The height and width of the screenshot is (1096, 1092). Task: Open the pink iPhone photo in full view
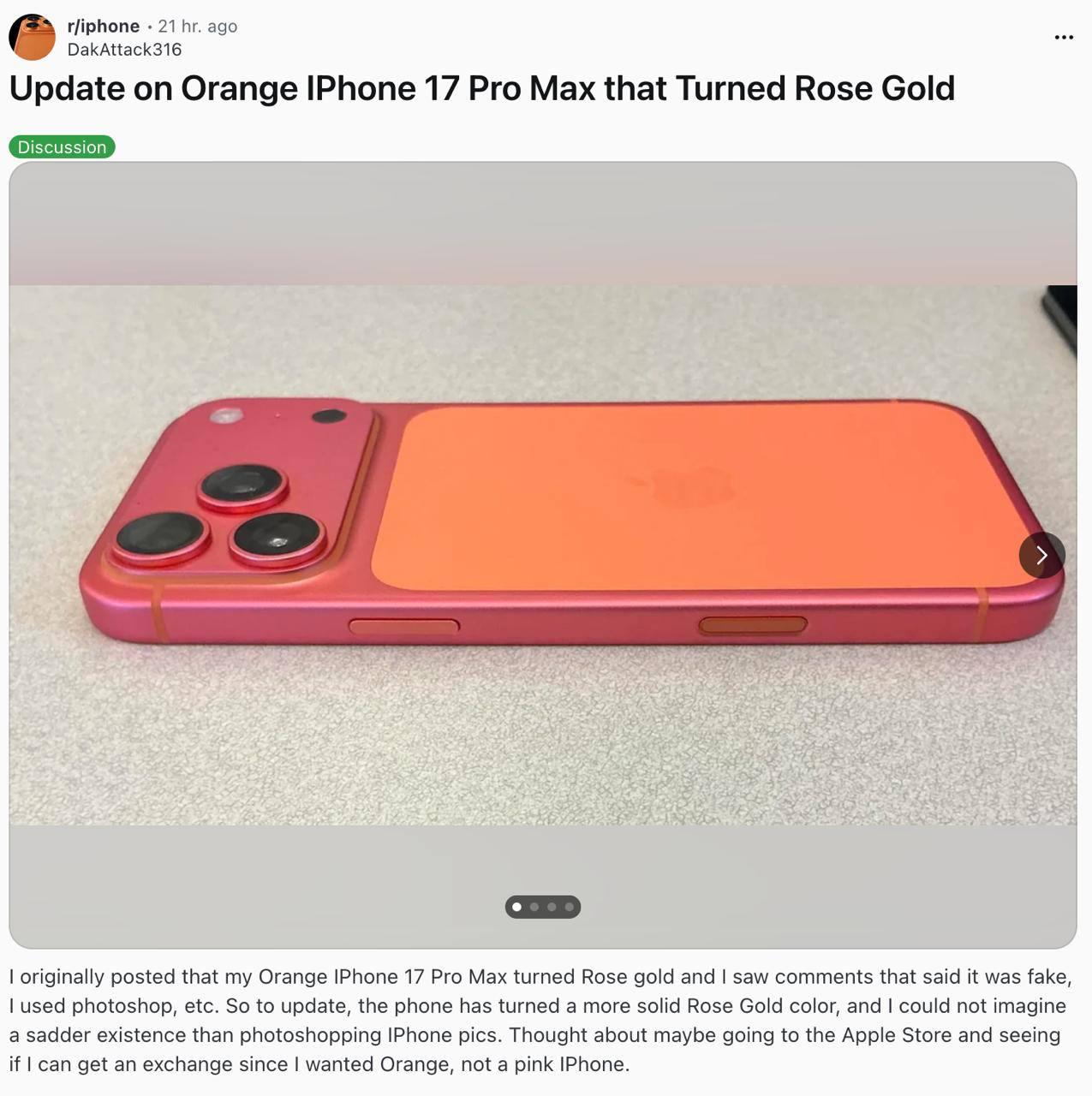tap(543, 555)
